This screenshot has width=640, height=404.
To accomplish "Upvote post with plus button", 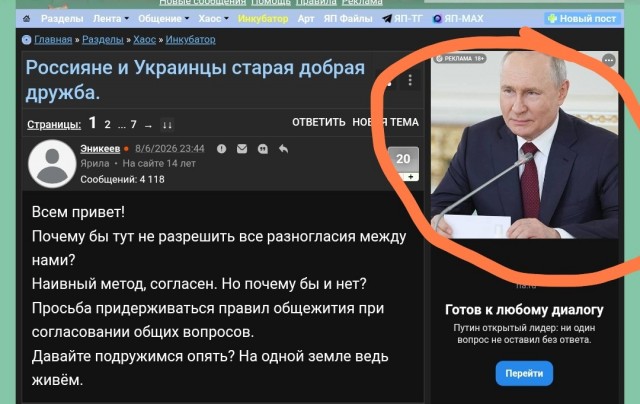I will (411, 177).
